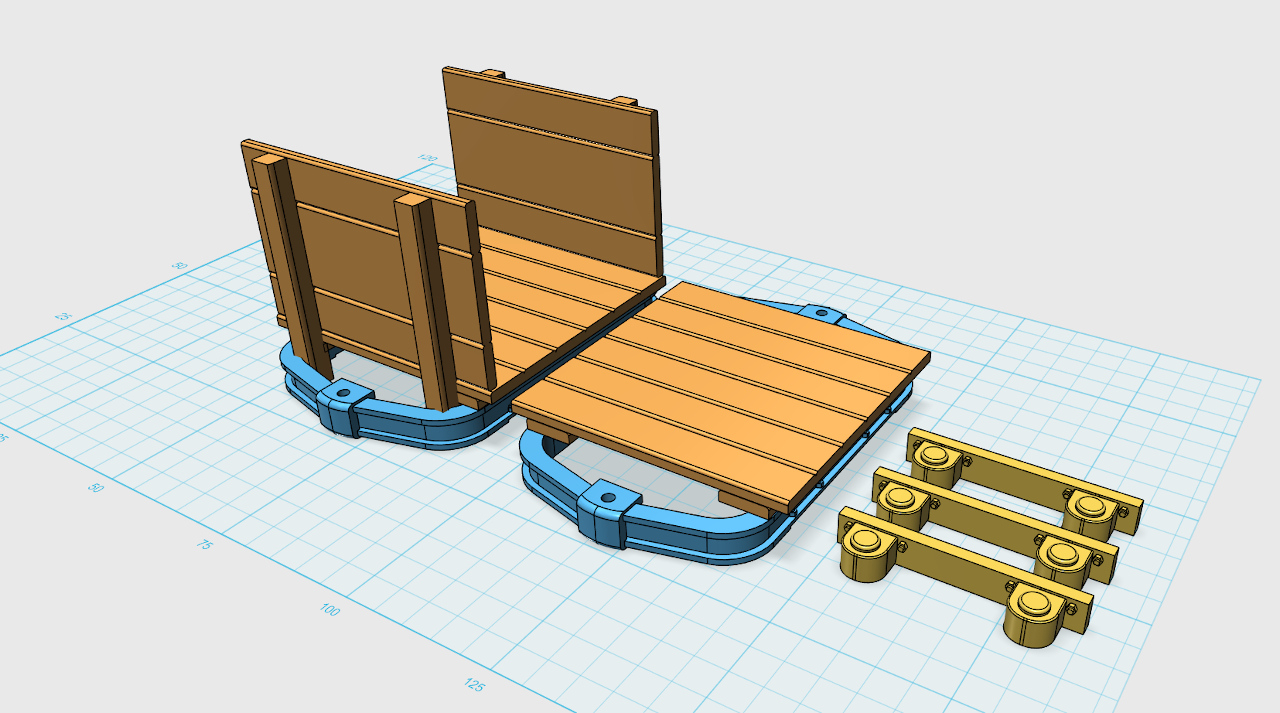Screen dimensions: 1280x713
Task: Click the "125" grid ruler label
Action: (474, 684)
